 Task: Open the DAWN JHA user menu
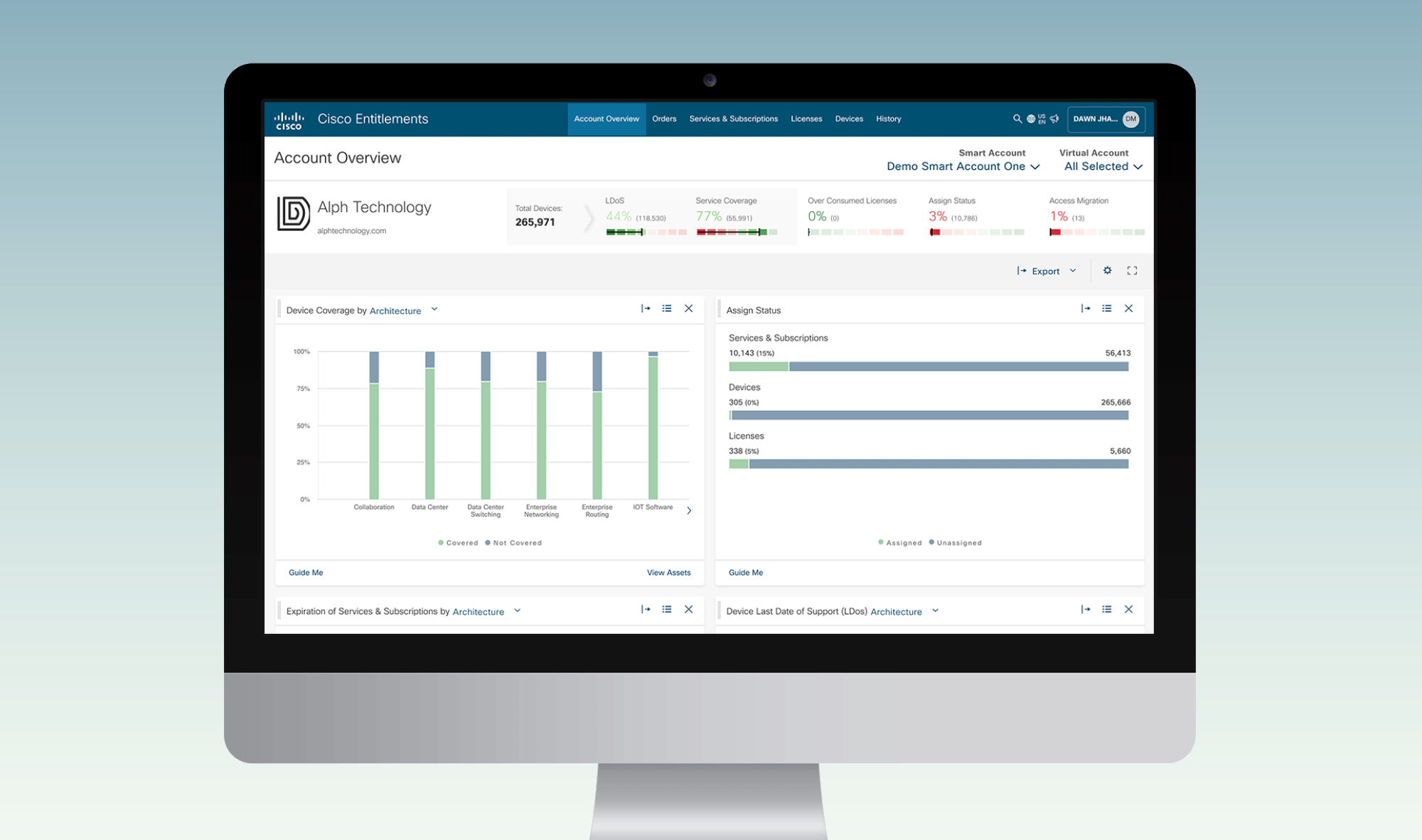tap(1106, 119)
